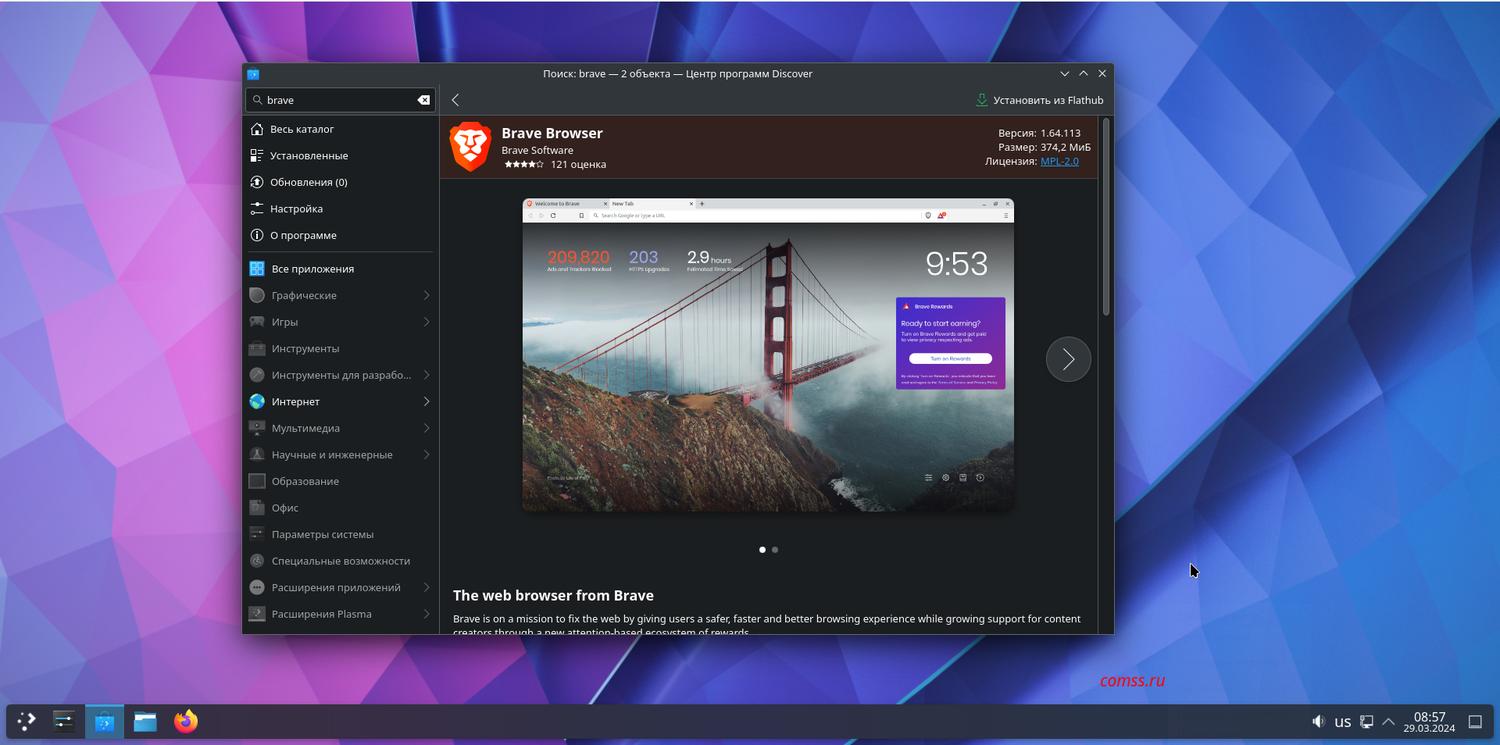
Task: Expand the Расширения приложений category
Action: tap(427, 588)
